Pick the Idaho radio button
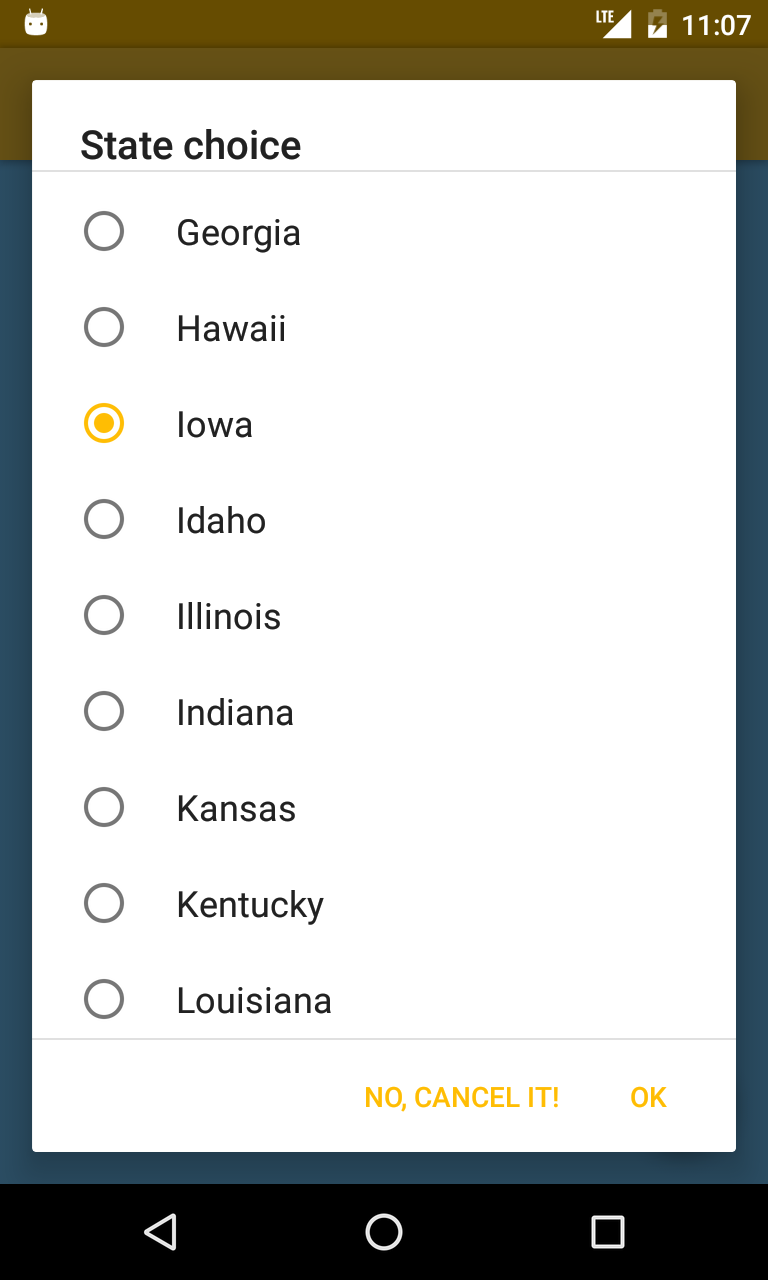 point(104,520)
